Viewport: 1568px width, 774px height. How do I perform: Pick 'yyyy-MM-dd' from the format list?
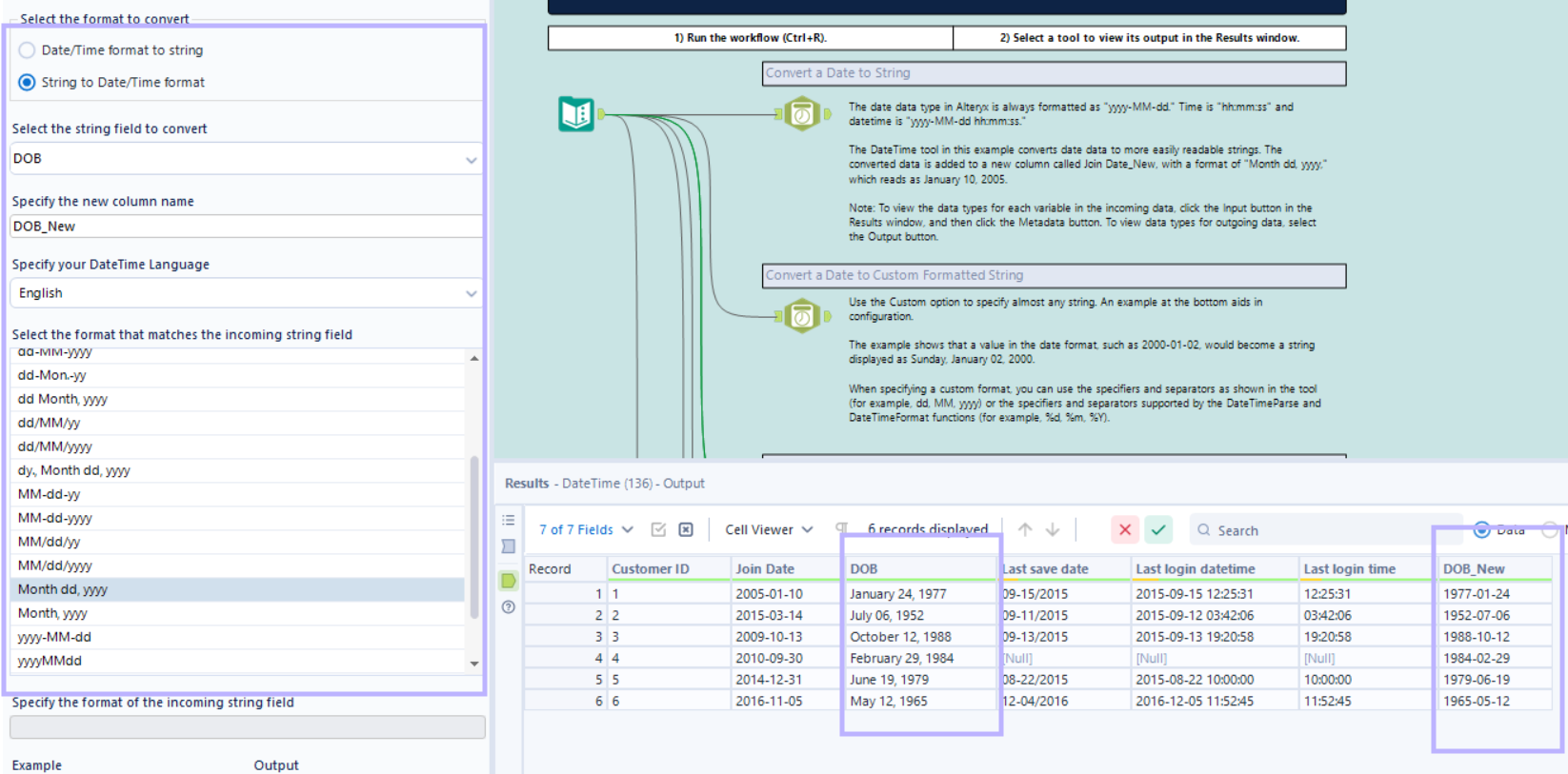54,637
